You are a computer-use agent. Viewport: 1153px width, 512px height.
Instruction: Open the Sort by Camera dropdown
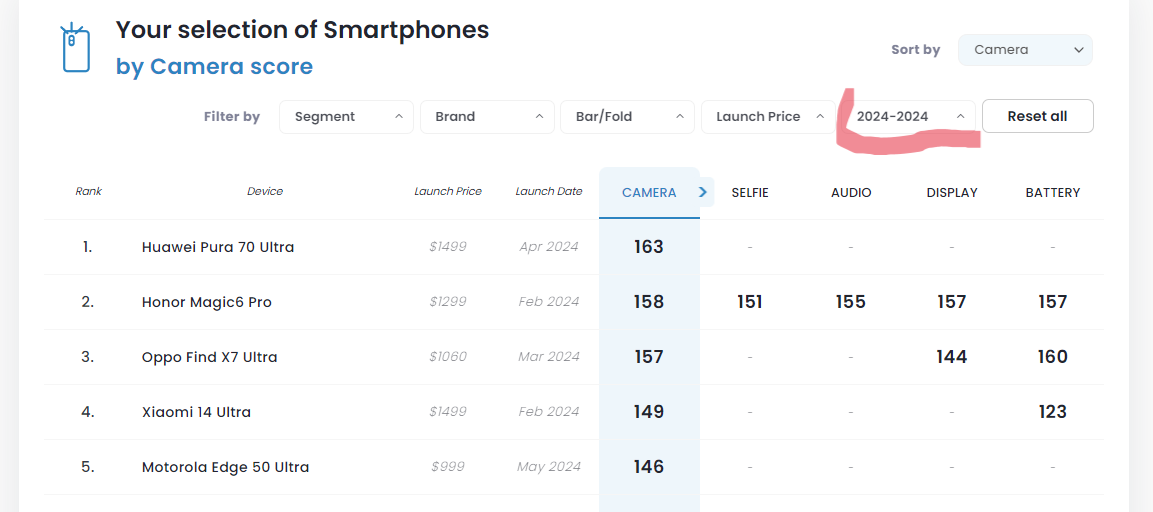pos(1025,50)
